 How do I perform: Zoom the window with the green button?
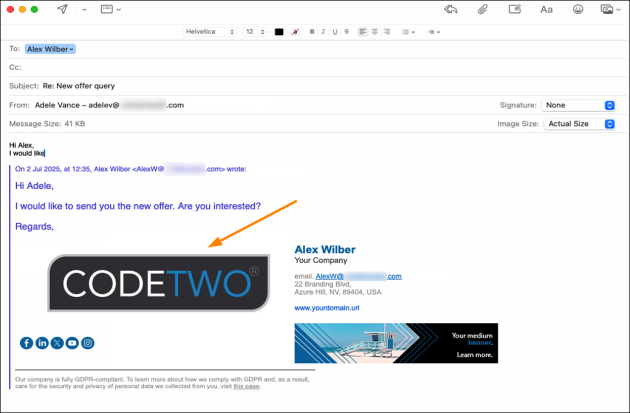(35, 9)
